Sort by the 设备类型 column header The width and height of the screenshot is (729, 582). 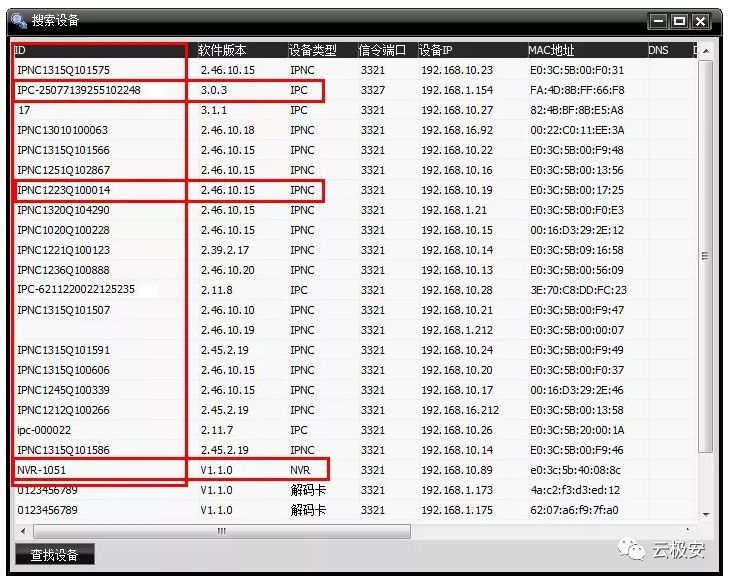pyautogui.click(x=322, y=50)
